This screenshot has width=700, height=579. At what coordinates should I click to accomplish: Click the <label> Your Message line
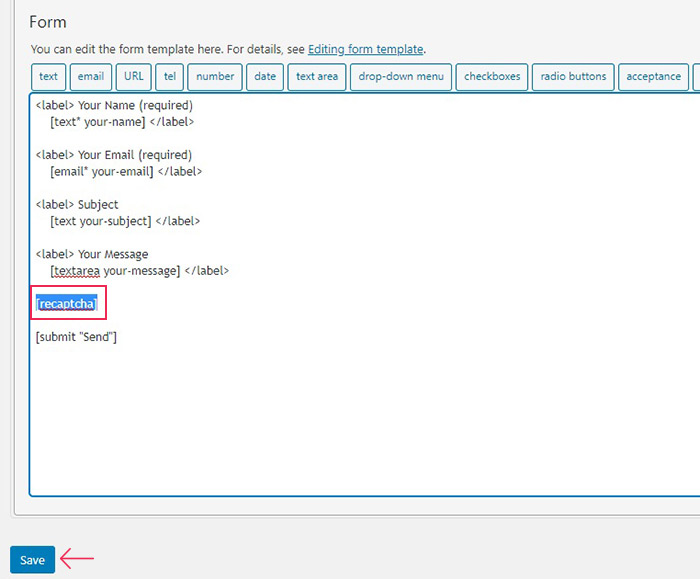[x=92, y=254]
